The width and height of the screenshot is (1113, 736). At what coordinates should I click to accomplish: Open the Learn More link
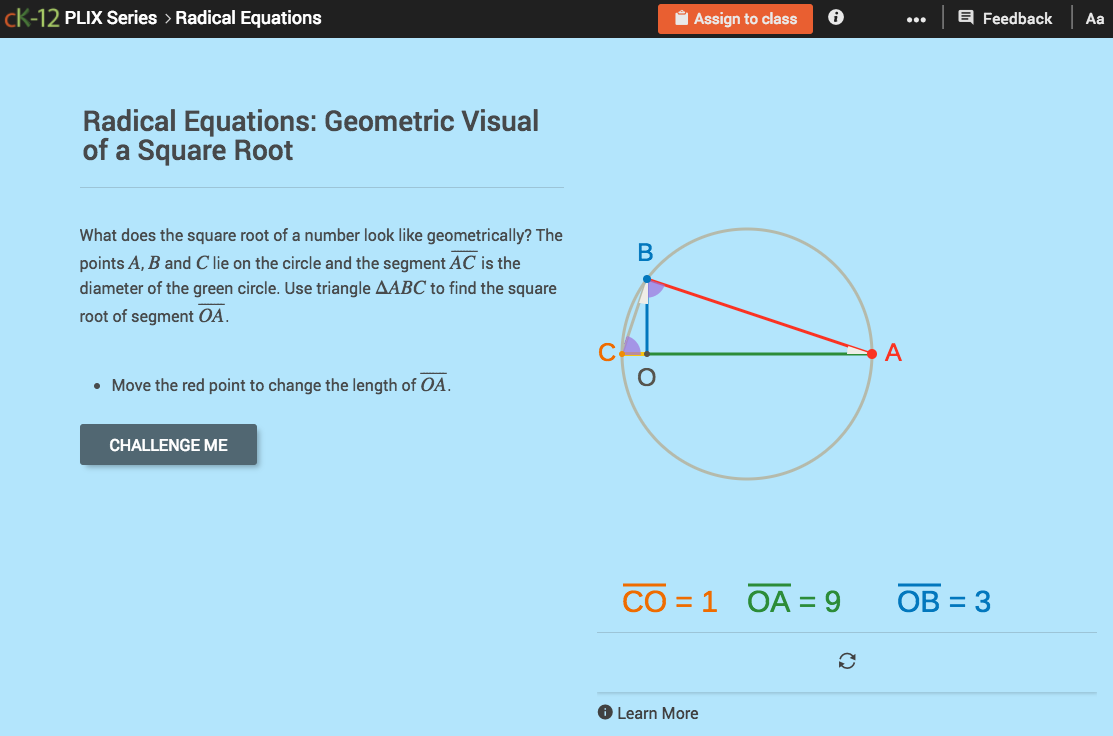click(x=656, y=712)
